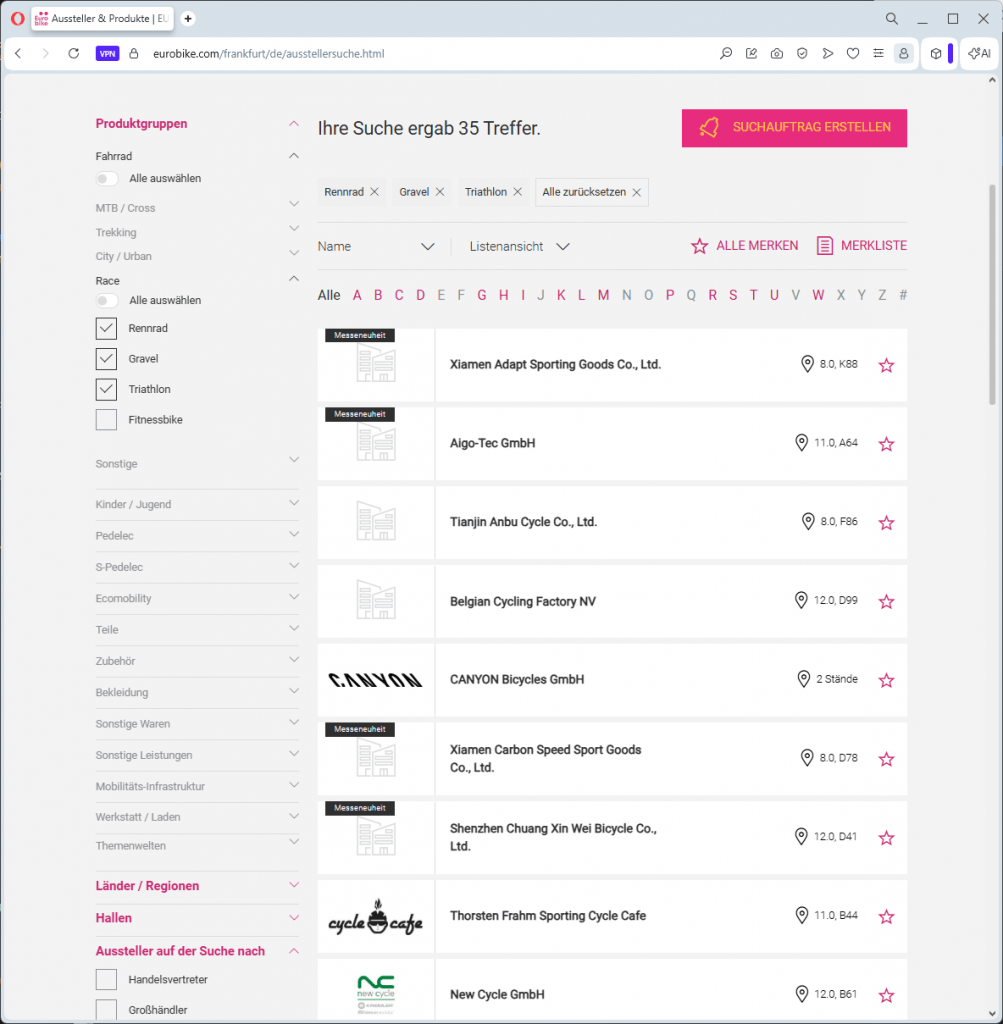Filter exhibitors by letter S
The height and width of the screenshot is (1024, 1003).
733,295
